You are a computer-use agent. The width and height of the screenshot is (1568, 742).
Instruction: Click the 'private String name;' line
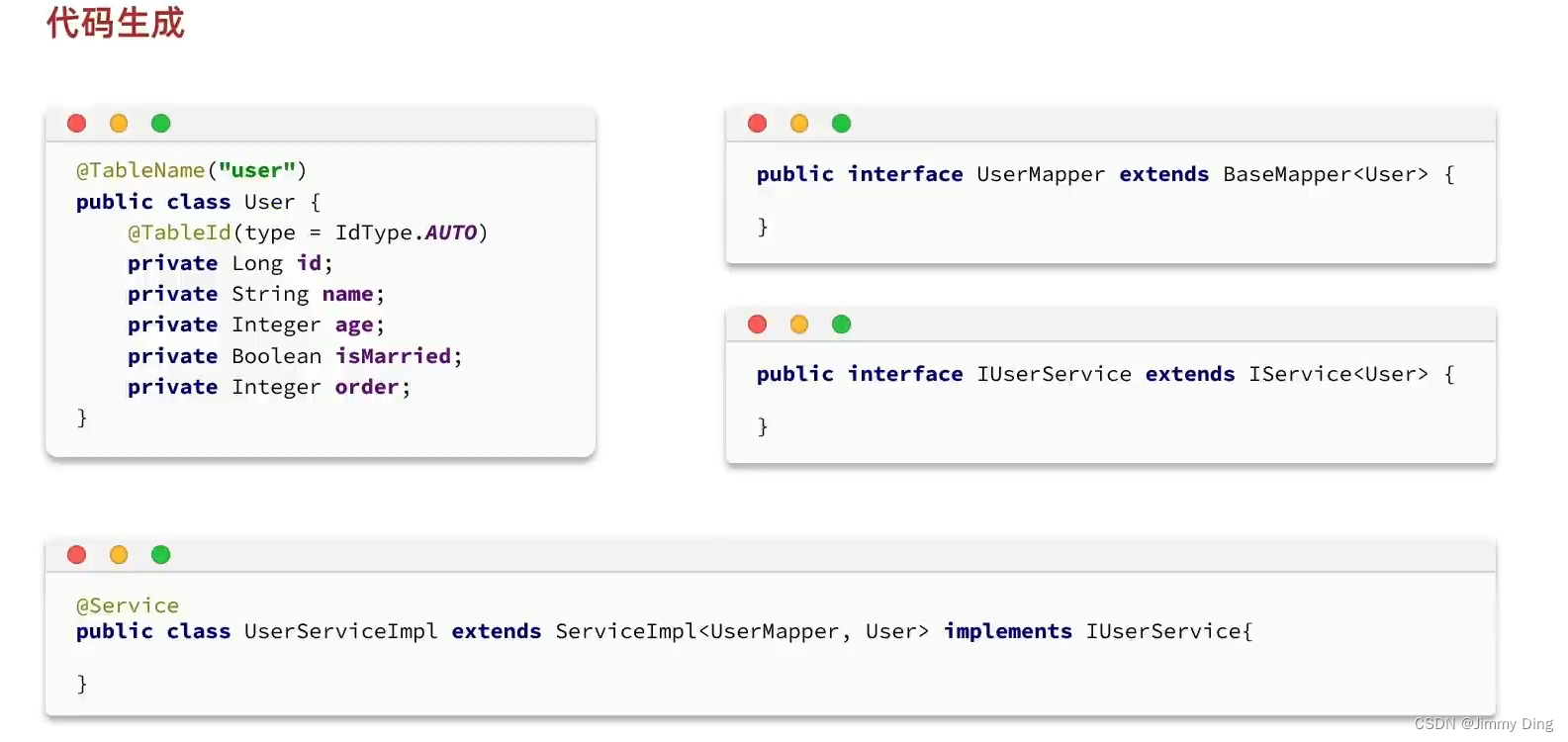click(256, 294)
